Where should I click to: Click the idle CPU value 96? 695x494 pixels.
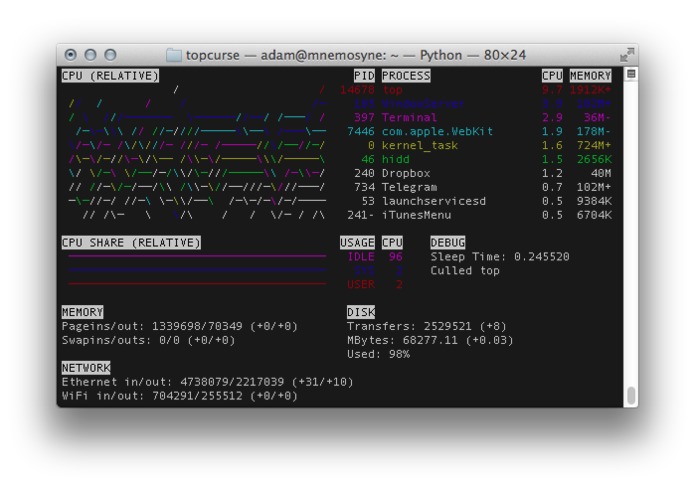pos(395,257)
